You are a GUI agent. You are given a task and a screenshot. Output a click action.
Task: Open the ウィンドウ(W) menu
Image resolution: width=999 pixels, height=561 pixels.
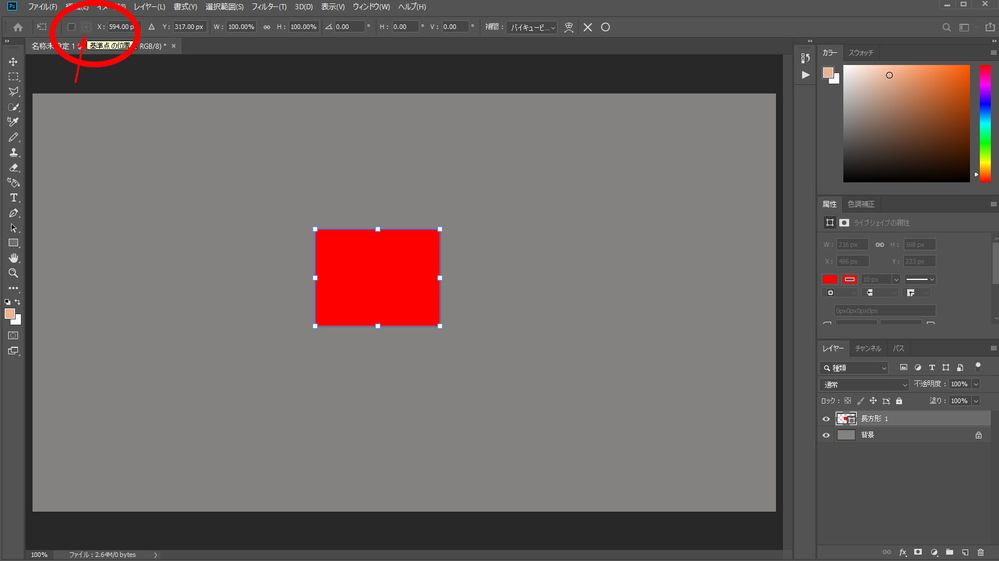tap(371, 6)
